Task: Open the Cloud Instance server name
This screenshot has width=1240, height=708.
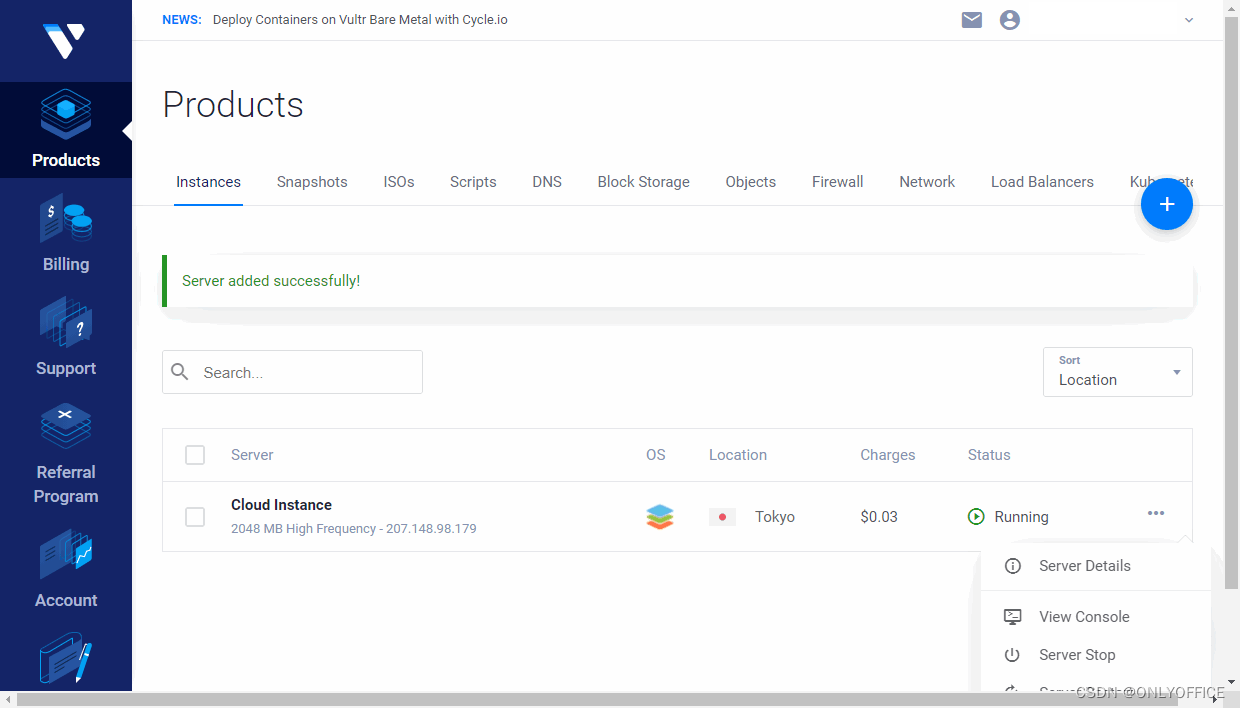Action: (281, 505)
